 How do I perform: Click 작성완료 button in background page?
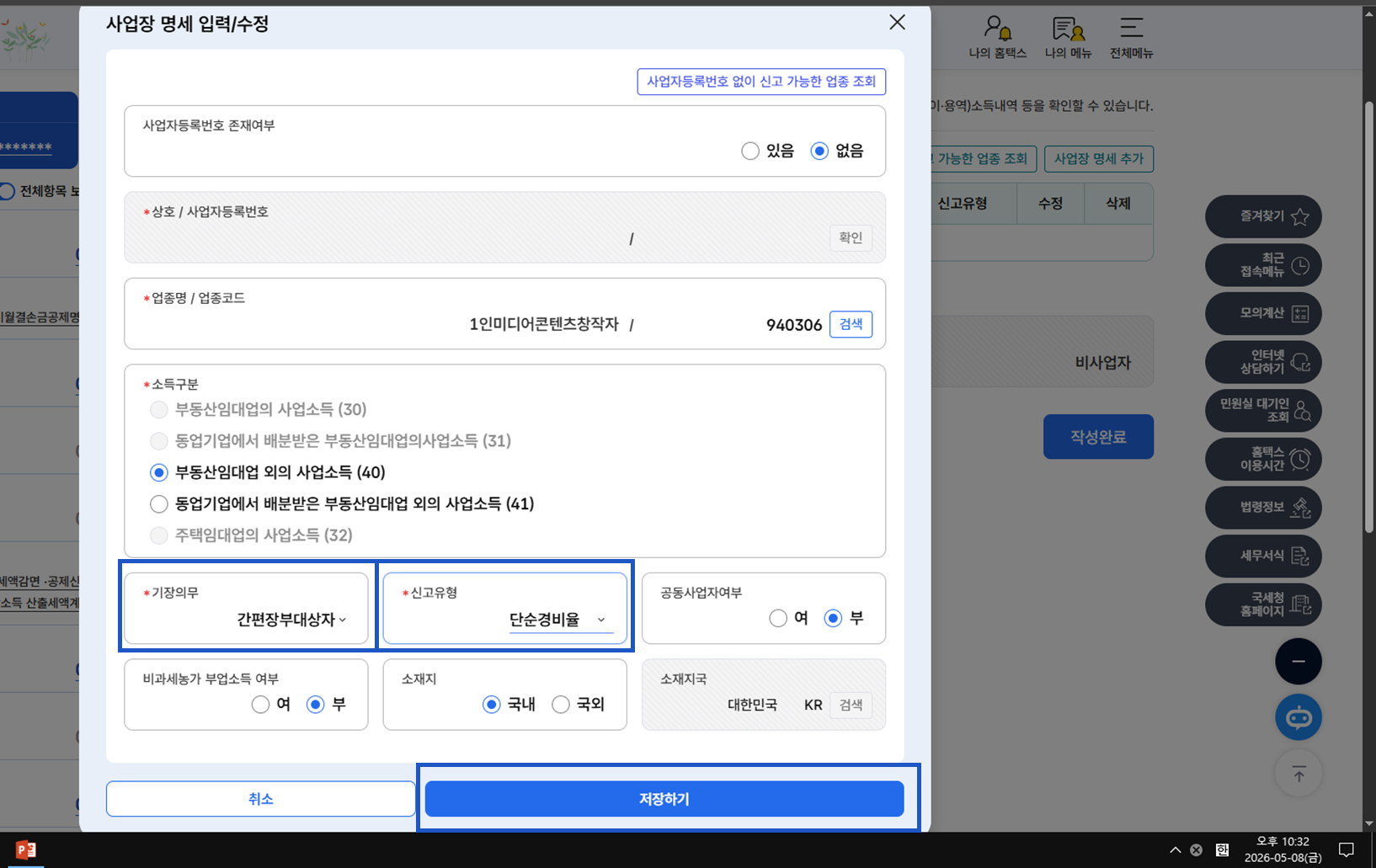1098,436
